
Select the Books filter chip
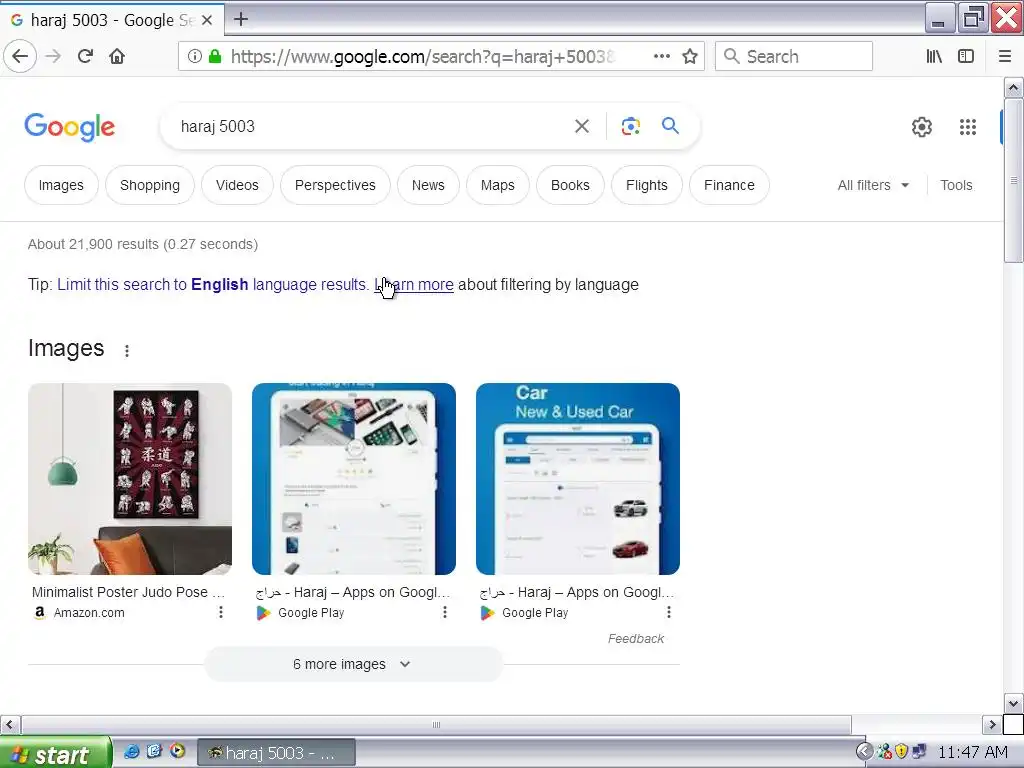570,185
